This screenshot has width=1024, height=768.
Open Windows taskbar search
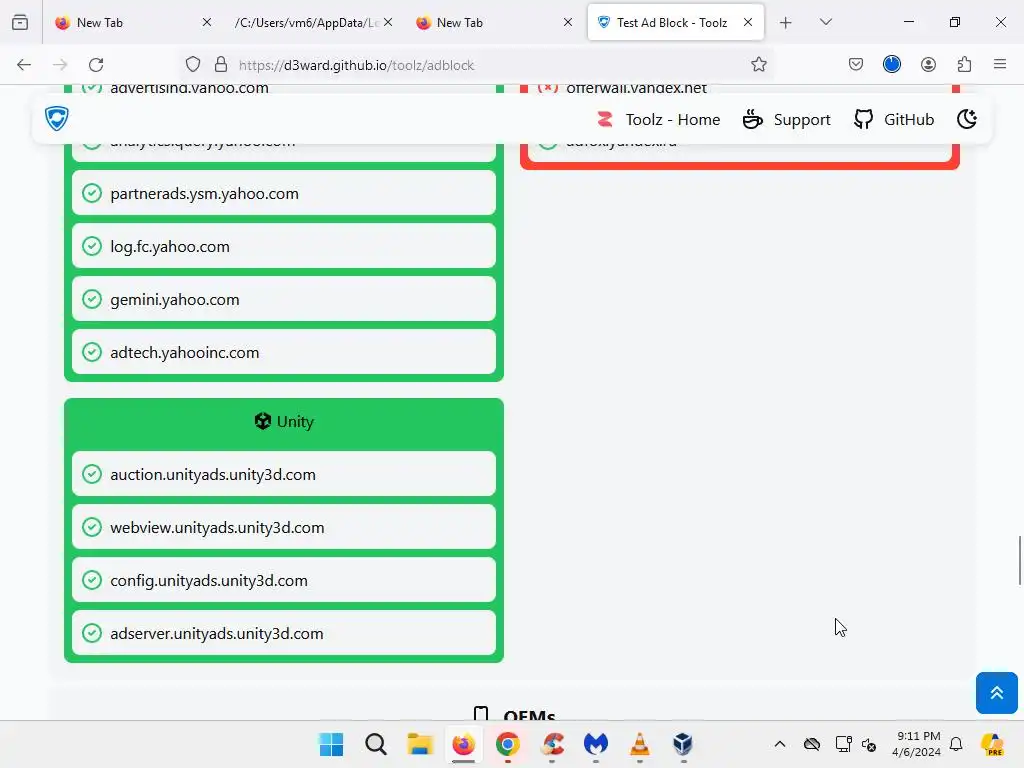click(x=376, y=744)
